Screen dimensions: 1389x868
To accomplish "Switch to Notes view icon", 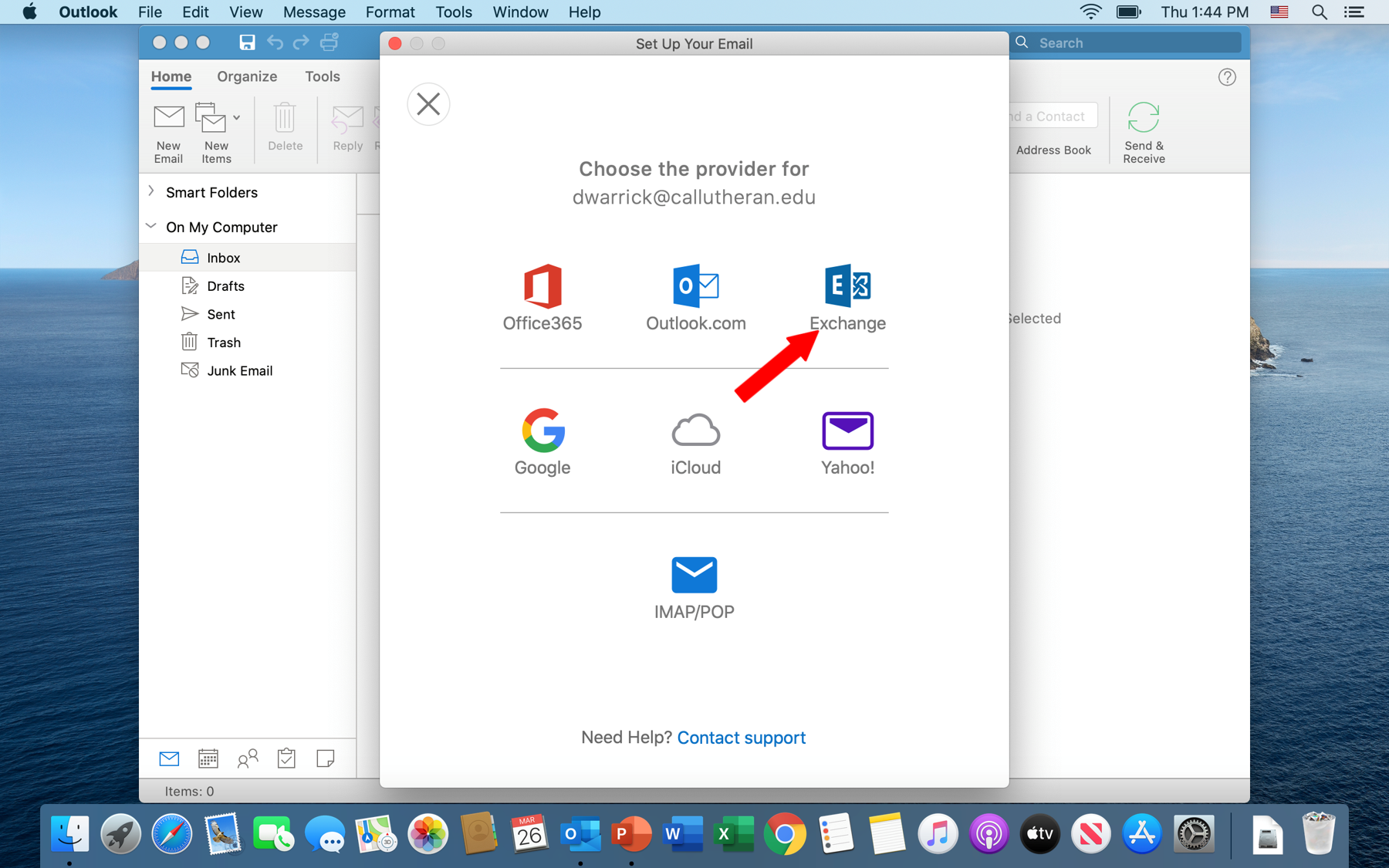I will (x=326, y=759).
